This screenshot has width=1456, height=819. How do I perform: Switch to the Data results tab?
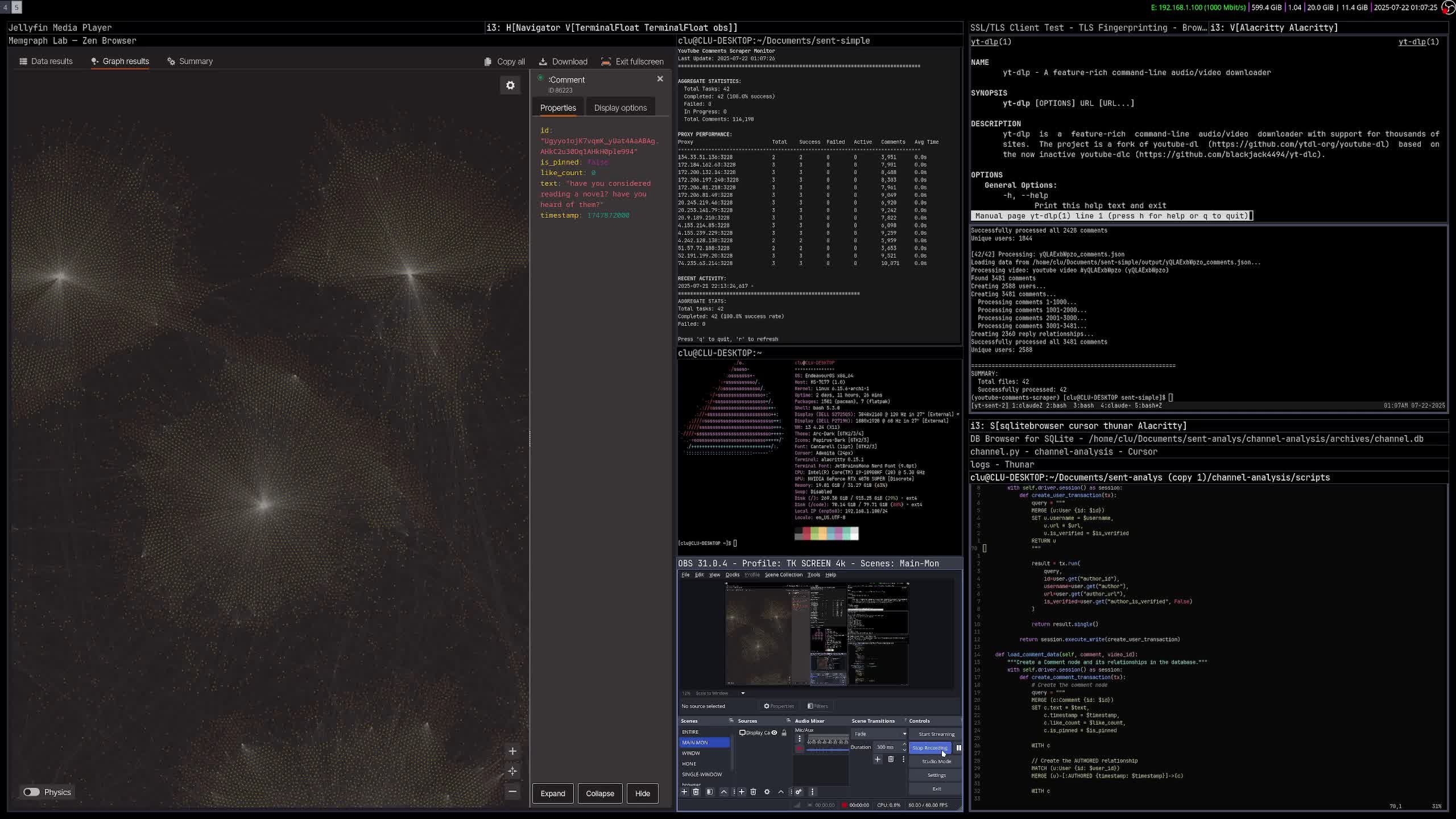click(46, 61)
